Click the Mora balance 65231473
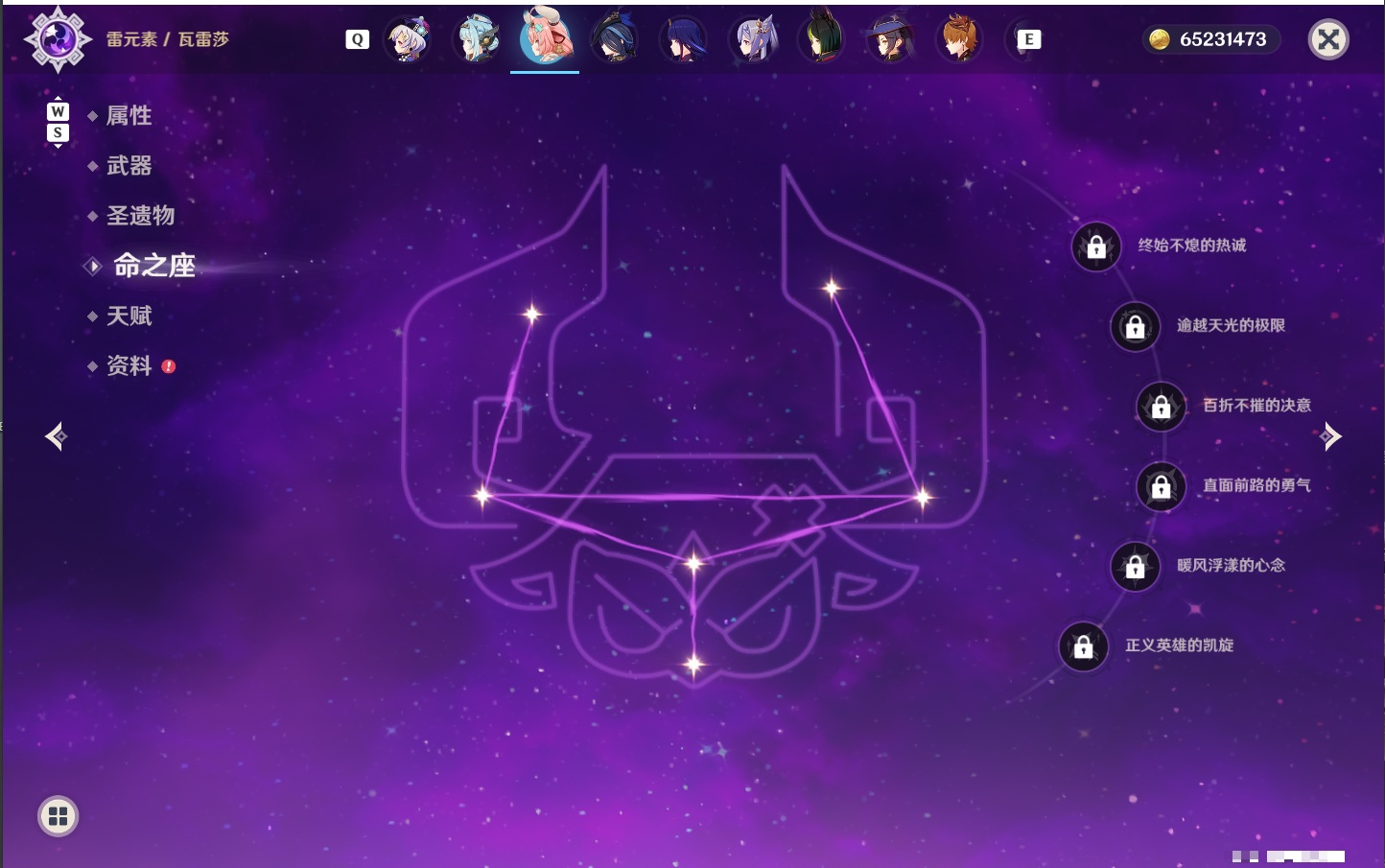1385x868 pixels. 1223,39
